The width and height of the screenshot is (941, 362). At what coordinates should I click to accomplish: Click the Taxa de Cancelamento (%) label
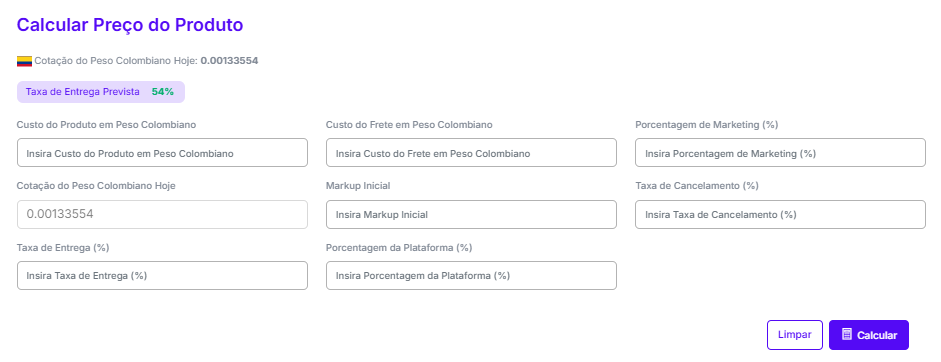pyautogui.click(x=697, y=186)
